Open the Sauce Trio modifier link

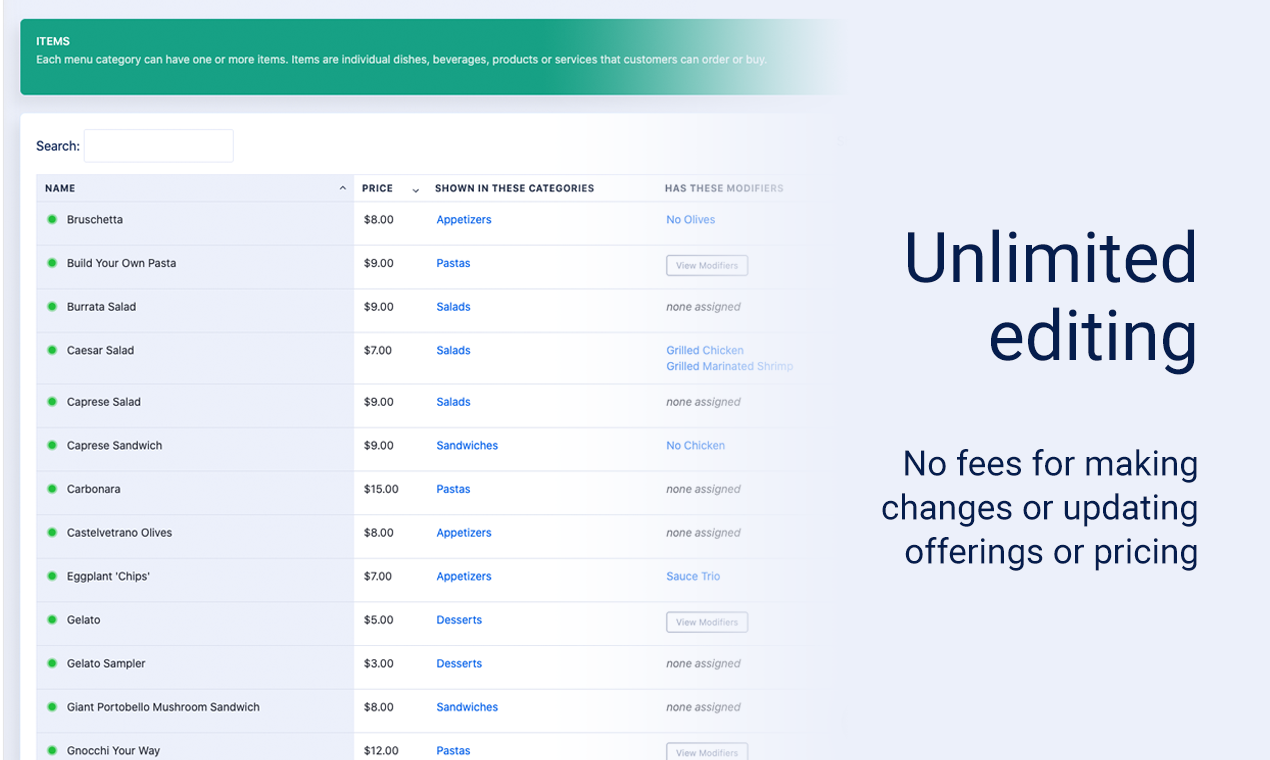click(693, 576)
